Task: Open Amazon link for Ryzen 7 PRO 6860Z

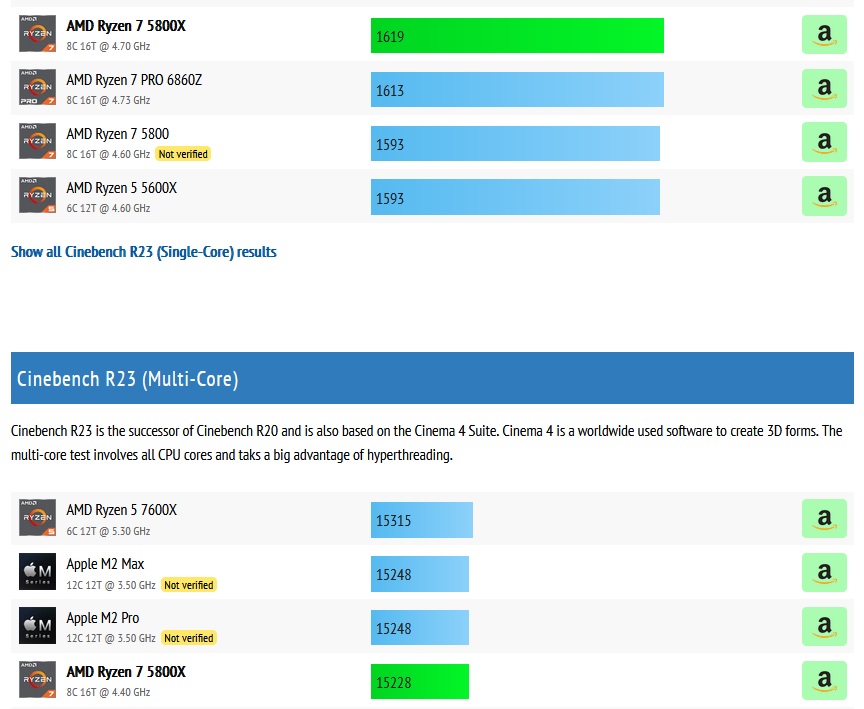Action: pos(824,88)
